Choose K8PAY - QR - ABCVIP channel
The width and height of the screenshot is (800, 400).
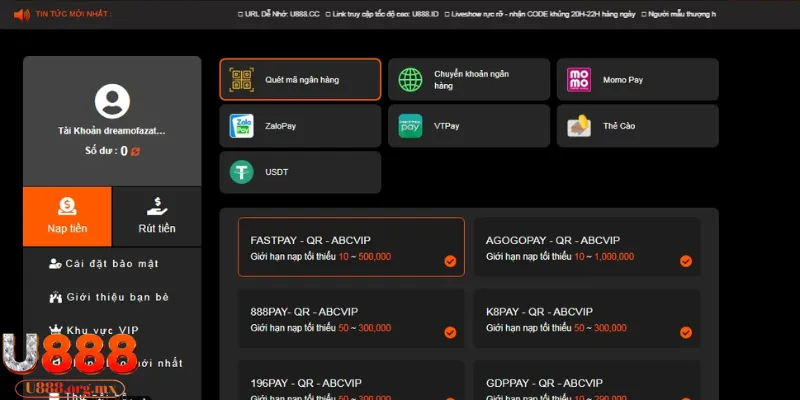tap(586, 319)
